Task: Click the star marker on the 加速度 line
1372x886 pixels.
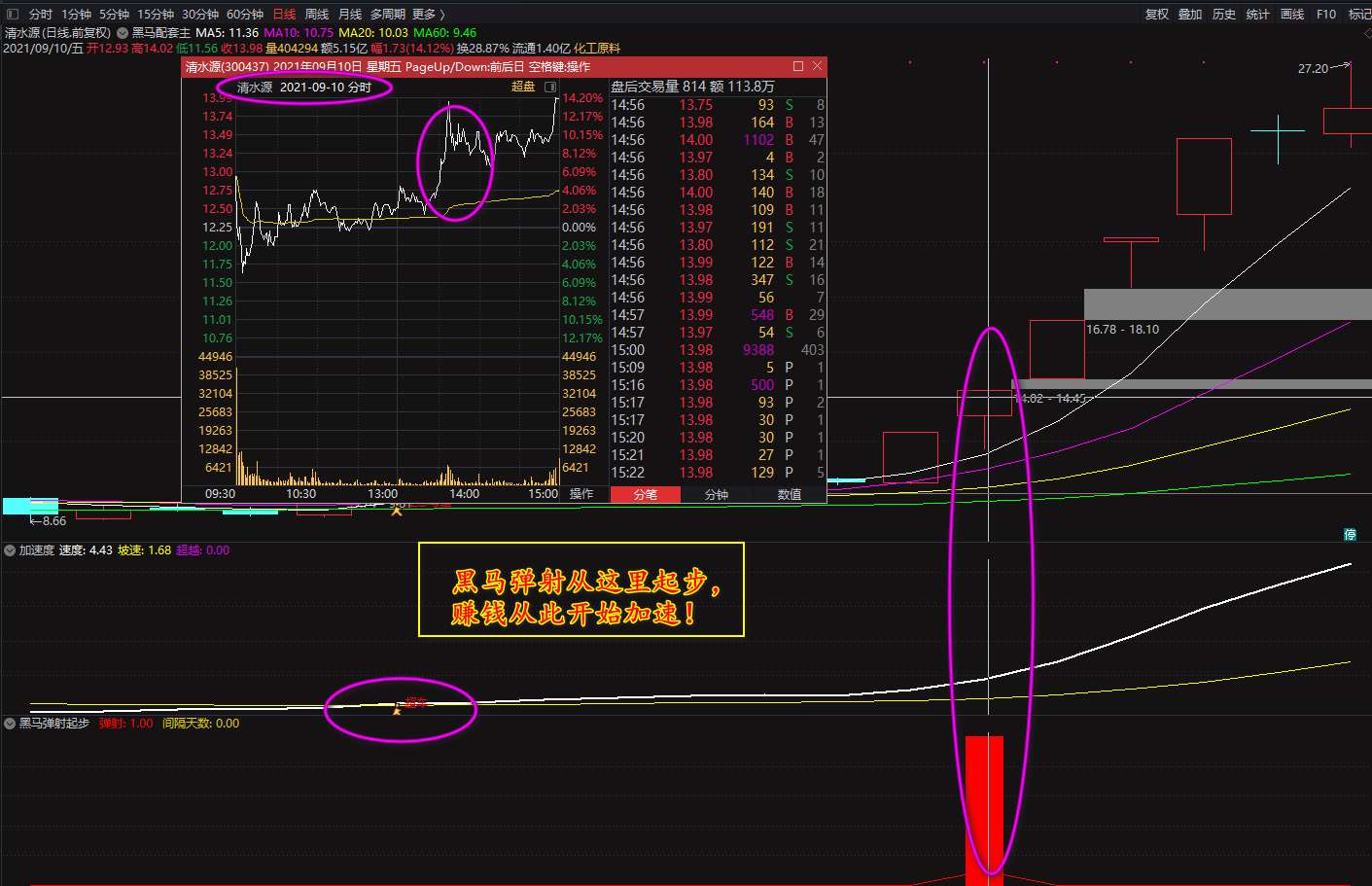Action: pos(397,710)
